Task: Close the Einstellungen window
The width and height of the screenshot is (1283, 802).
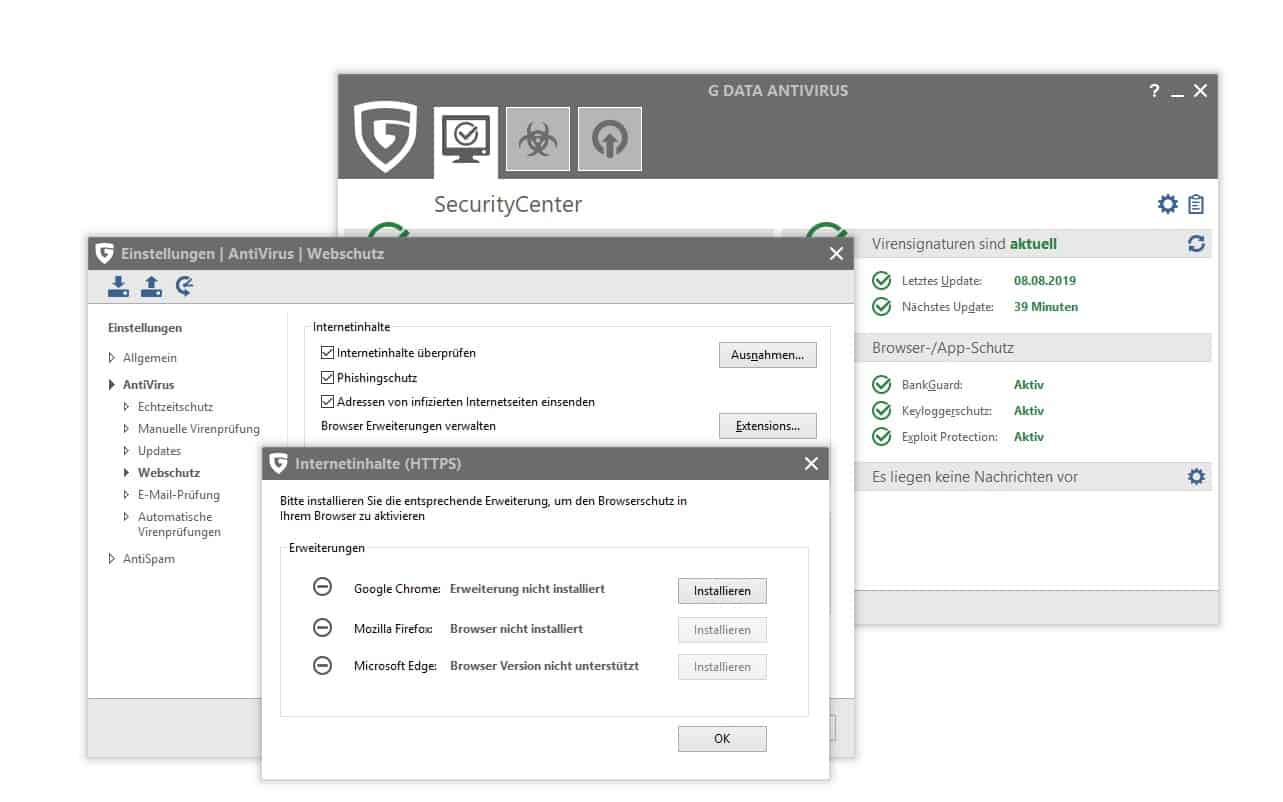Action: click(x=836, y=254)
